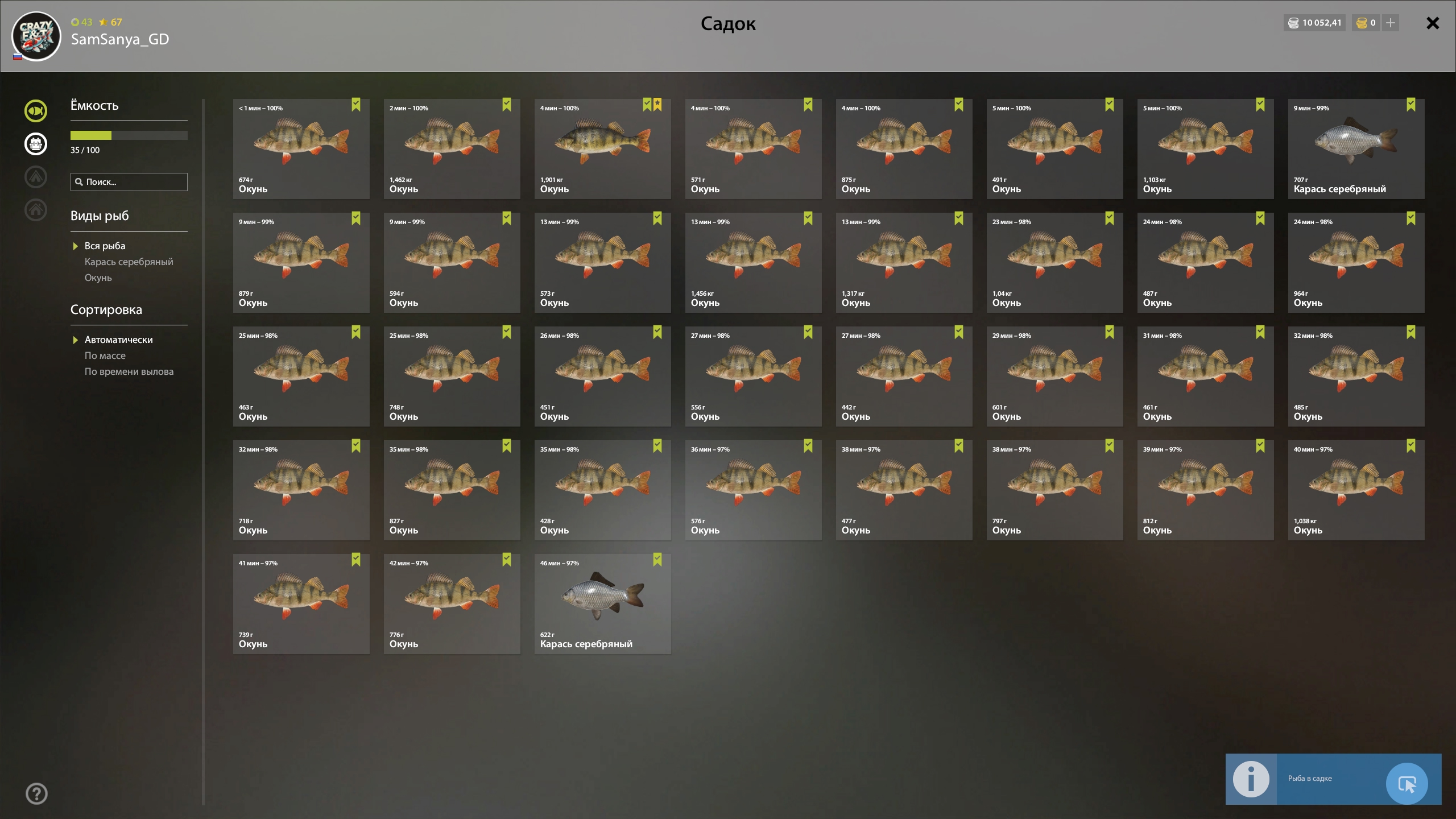Image resolution: width=1456 pixels, height=819 pixels.
Task: Open the SamSanya_GD profile avatar
Action: point(36,36)
